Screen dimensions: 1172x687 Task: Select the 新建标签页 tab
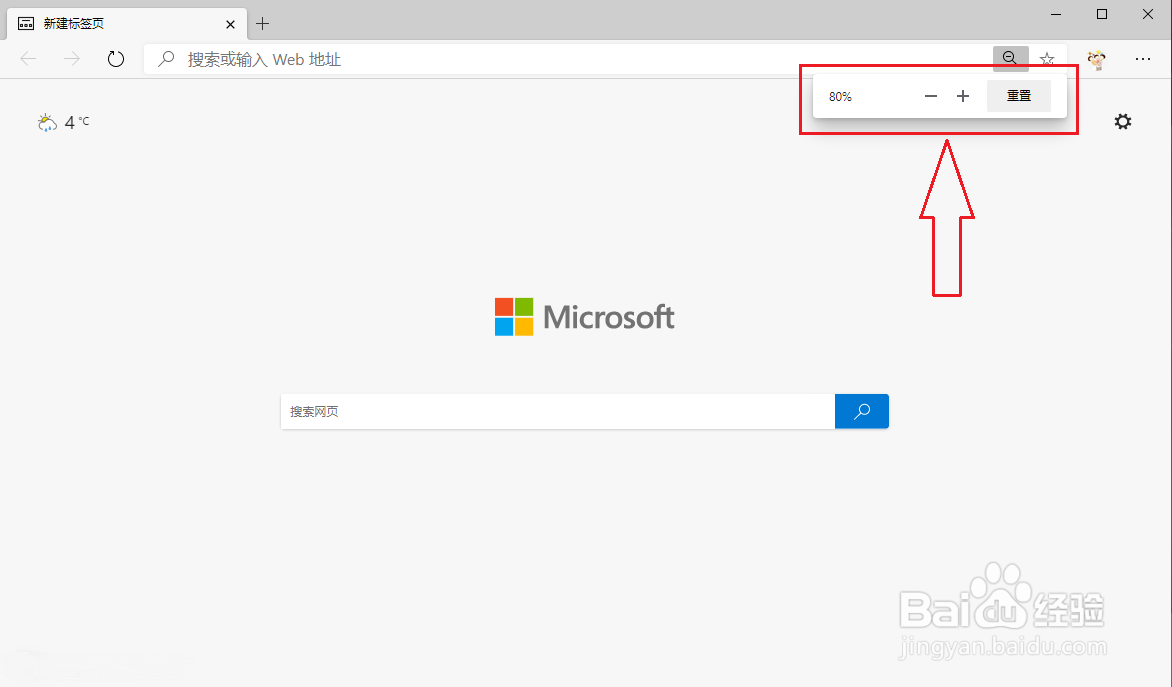[x=127, y=25]
